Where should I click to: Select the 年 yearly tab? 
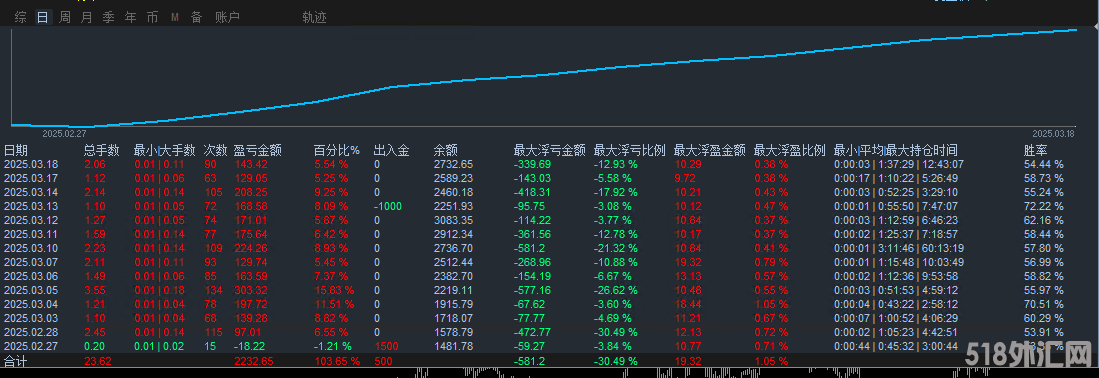click(x=130, y=18)
